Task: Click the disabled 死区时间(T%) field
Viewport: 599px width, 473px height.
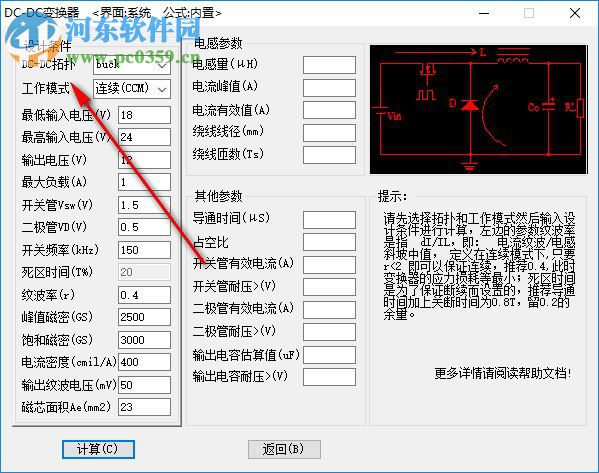Action: 144,272
